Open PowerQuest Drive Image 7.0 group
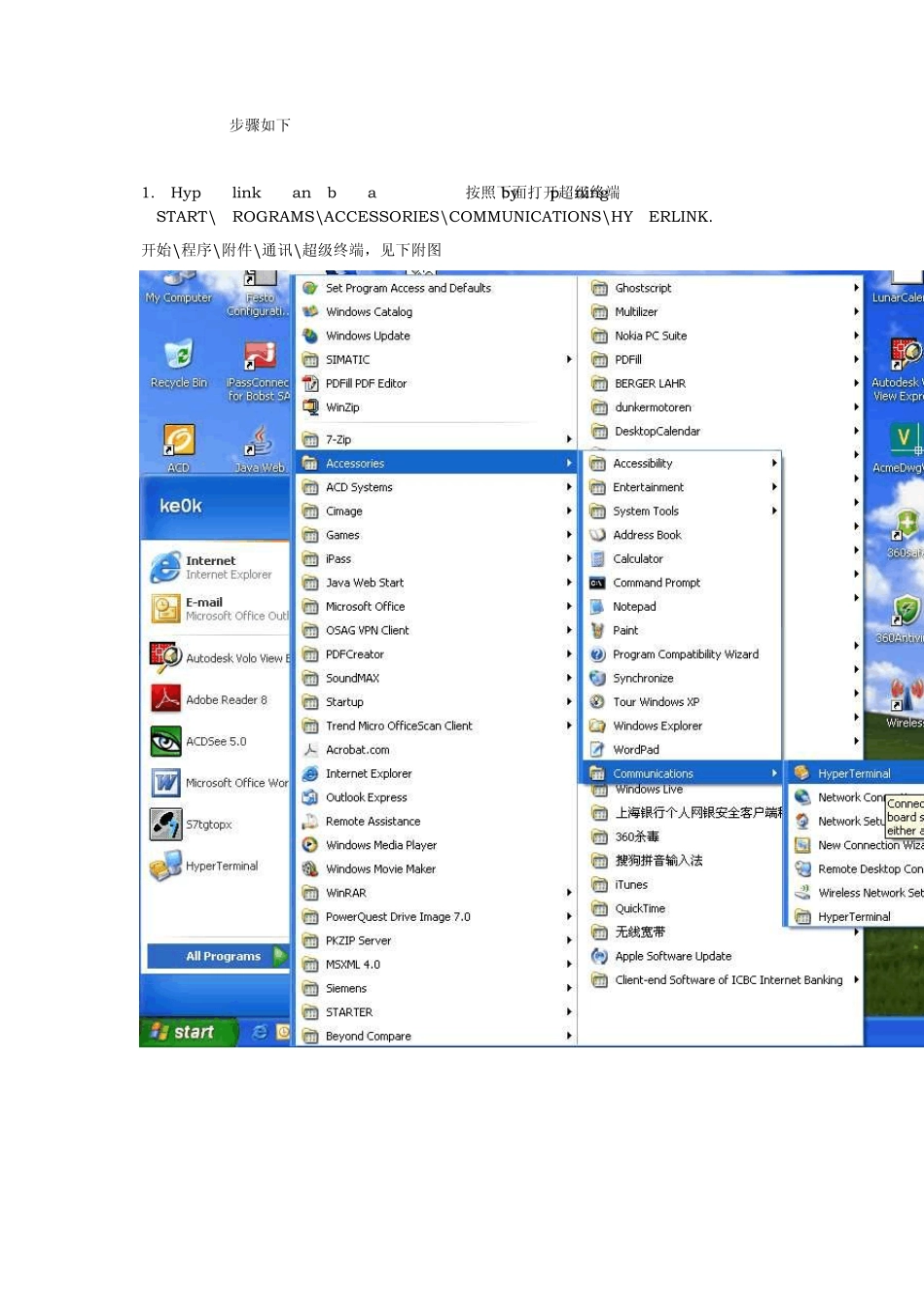 pyautogui.click(x=435, y=916)
